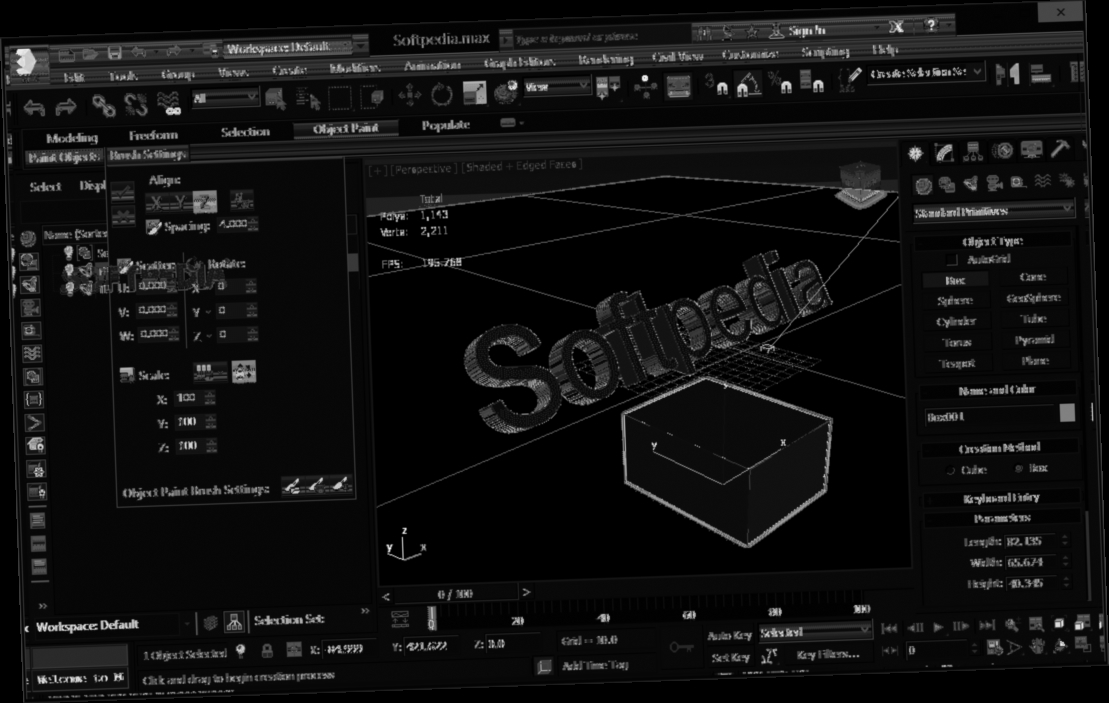Click the Save File floppy icon
Viewport: 1109px width, 703px height.
115,52
